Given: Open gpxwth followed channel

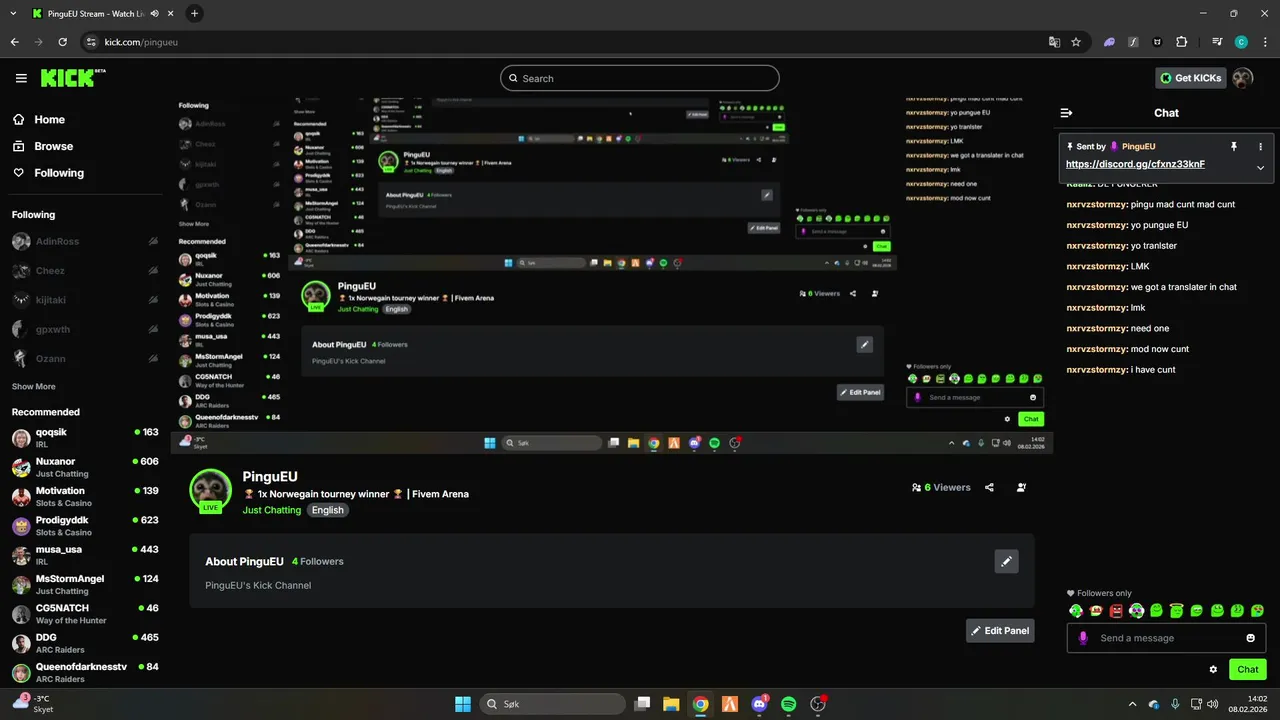Looking at the screenshot, I should 84,329.
